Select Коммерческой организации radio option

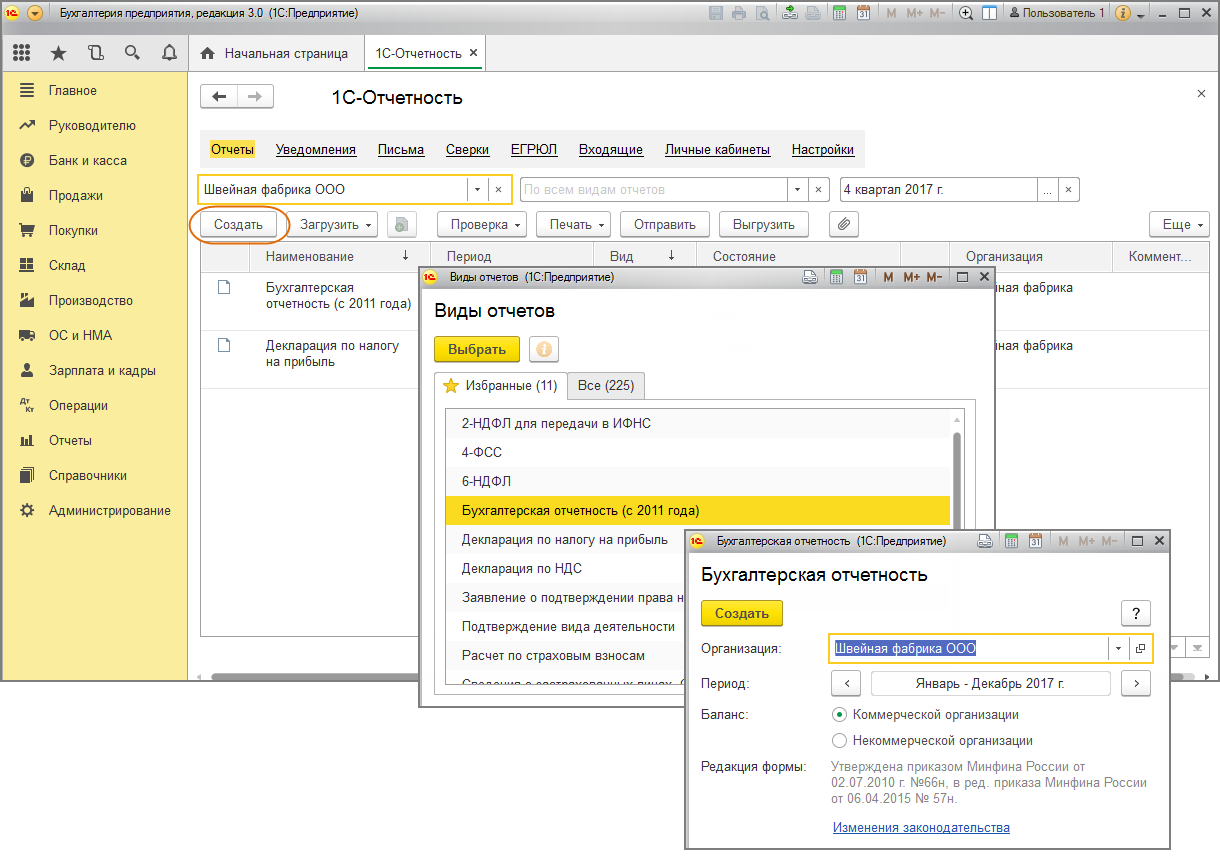point(840,715)
